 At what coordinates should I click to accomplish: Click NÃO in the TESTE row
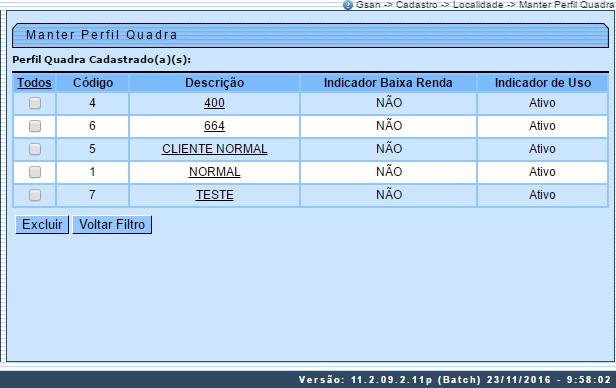(x=389, y=195)
